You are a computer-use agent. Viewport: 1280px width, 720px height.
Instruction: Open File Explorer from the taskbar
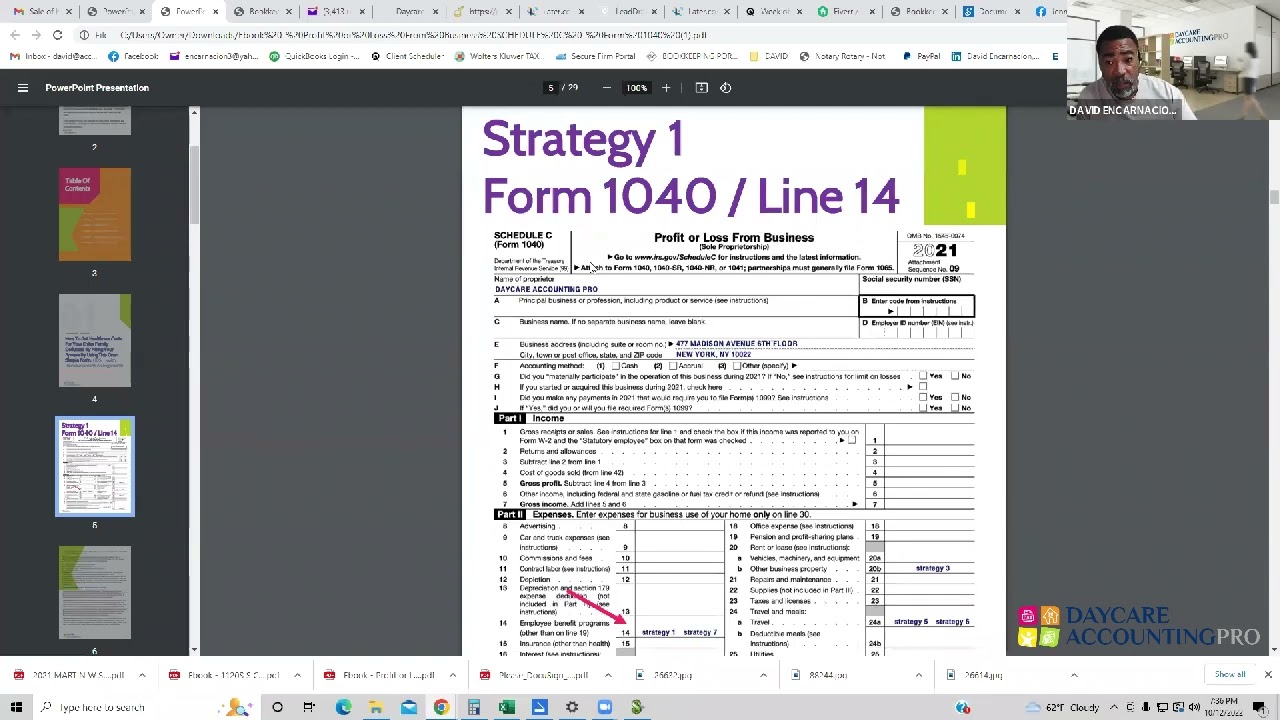point(376,707)
